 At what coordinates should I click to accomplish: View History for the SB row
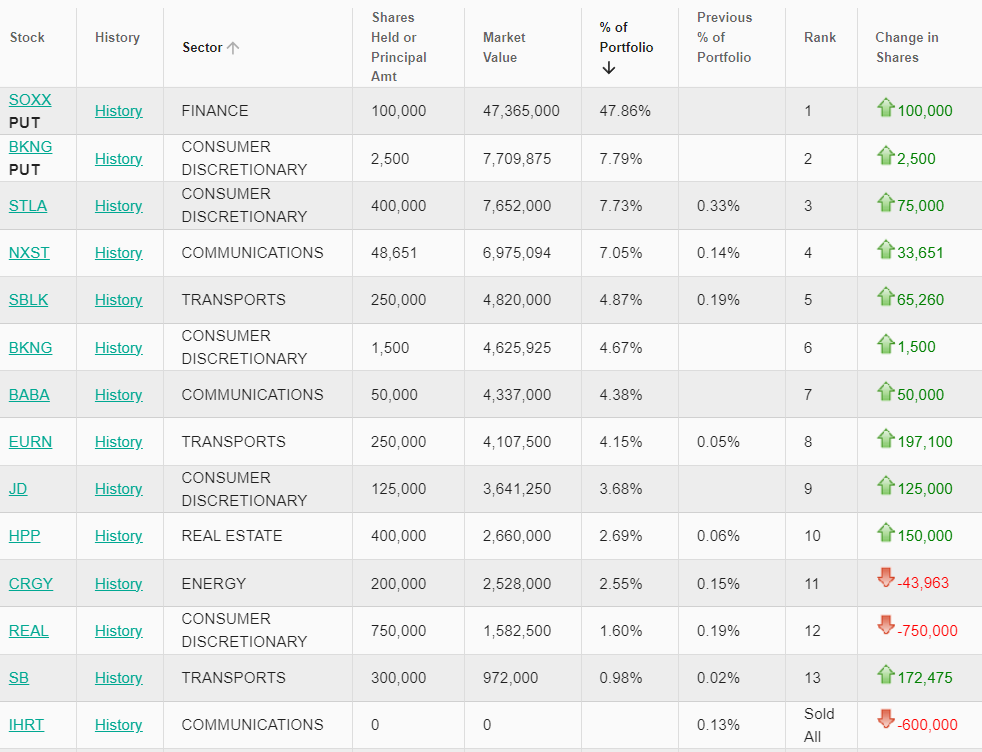(x=118, y=678)
